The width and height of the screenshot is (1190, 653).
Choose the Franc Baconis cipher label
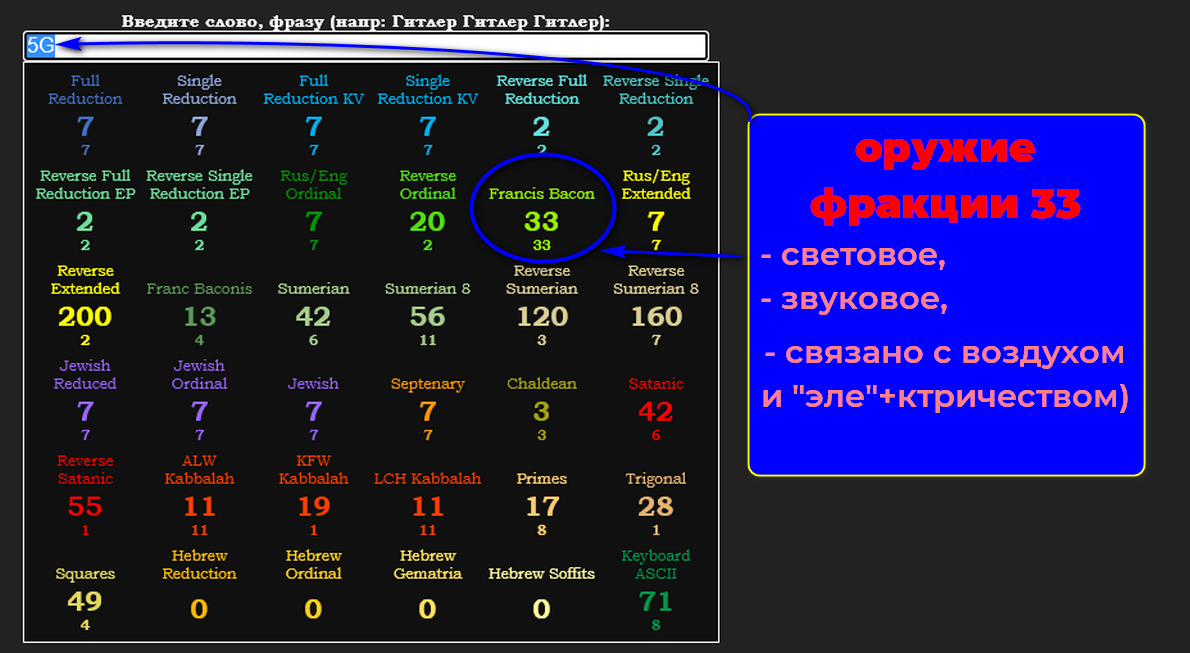pos(200,289)
